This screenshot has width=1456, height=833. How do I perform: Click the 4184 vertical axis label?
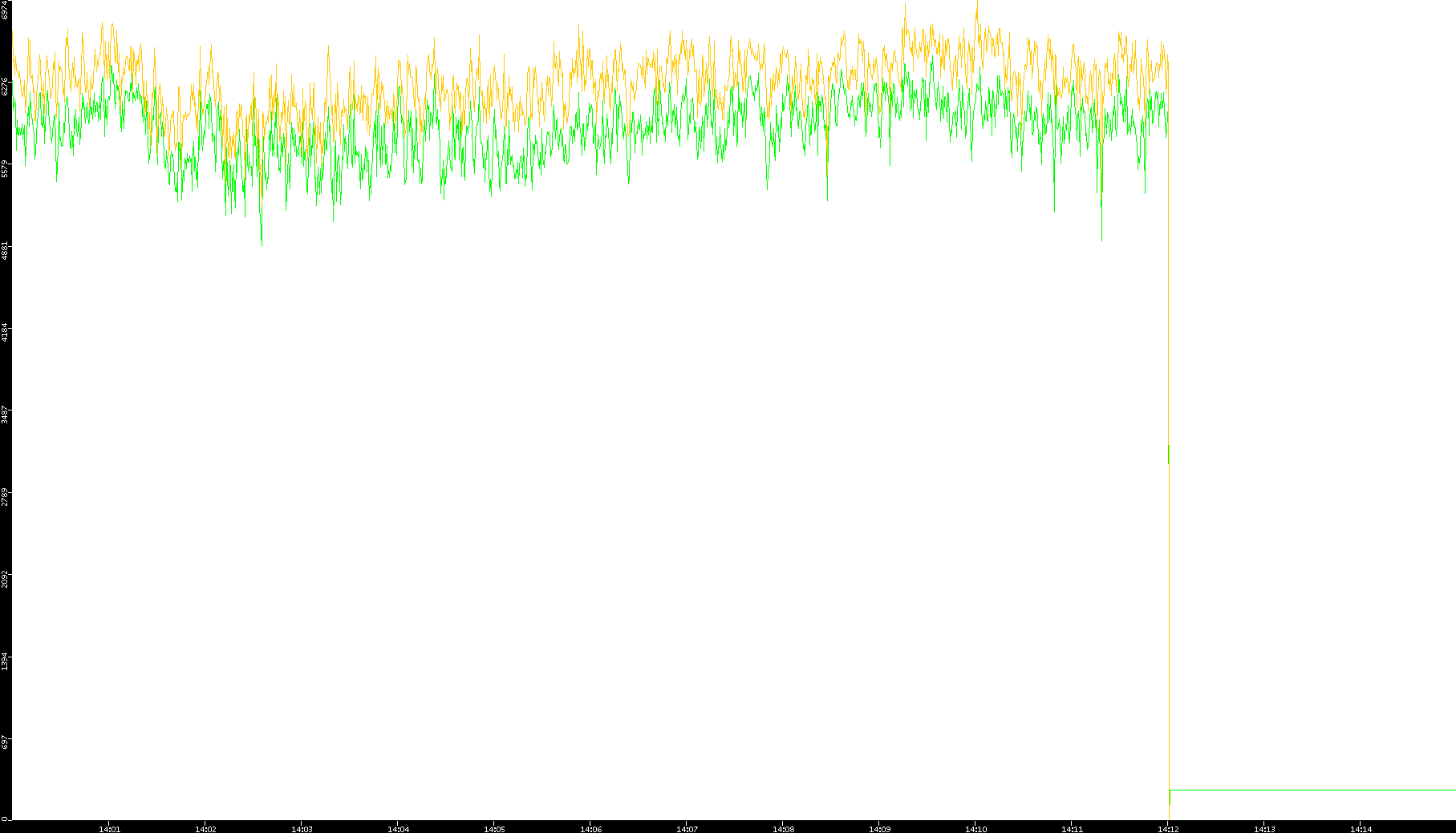click(x=5, y=332)
